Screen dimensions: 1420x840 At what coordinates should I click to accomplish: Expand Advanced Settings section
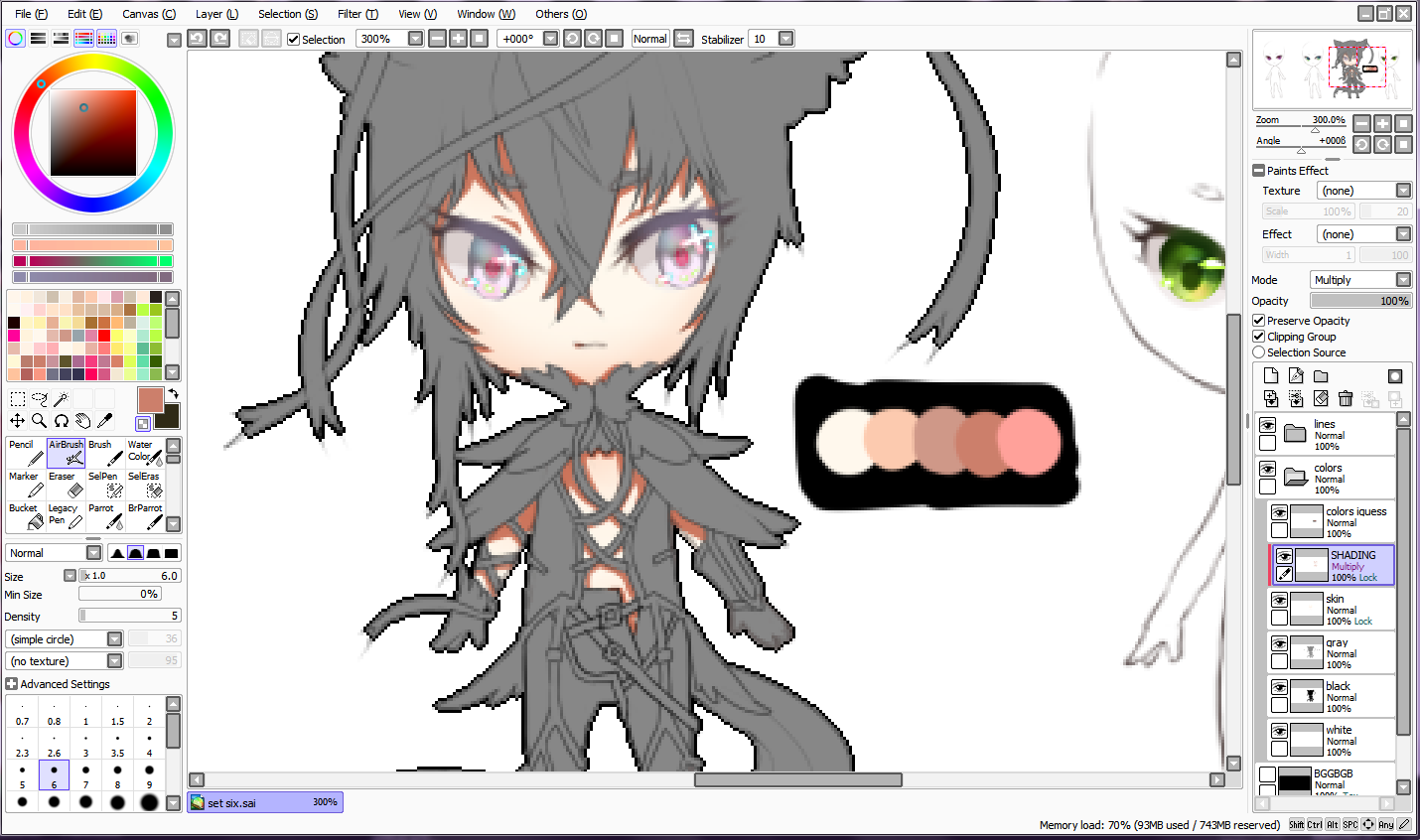tap(12, 684)
